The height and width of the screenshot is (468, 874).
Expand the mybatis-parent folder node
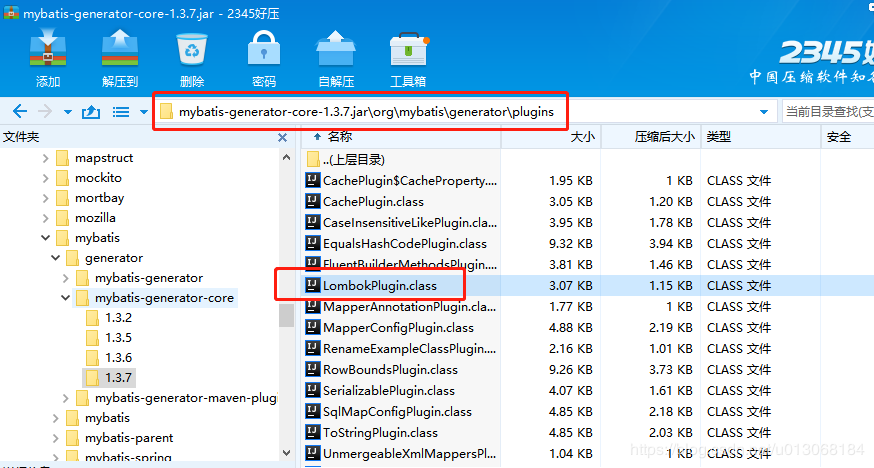56,438
